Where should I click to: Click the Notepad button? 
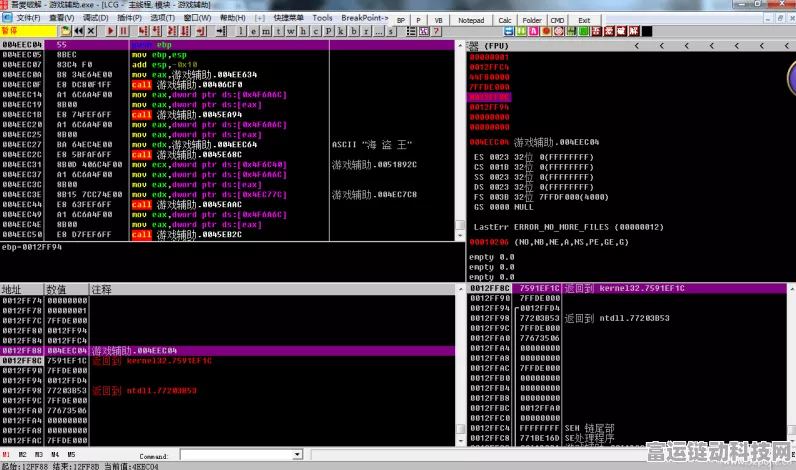pyautogui.click(x=471, y=20)
